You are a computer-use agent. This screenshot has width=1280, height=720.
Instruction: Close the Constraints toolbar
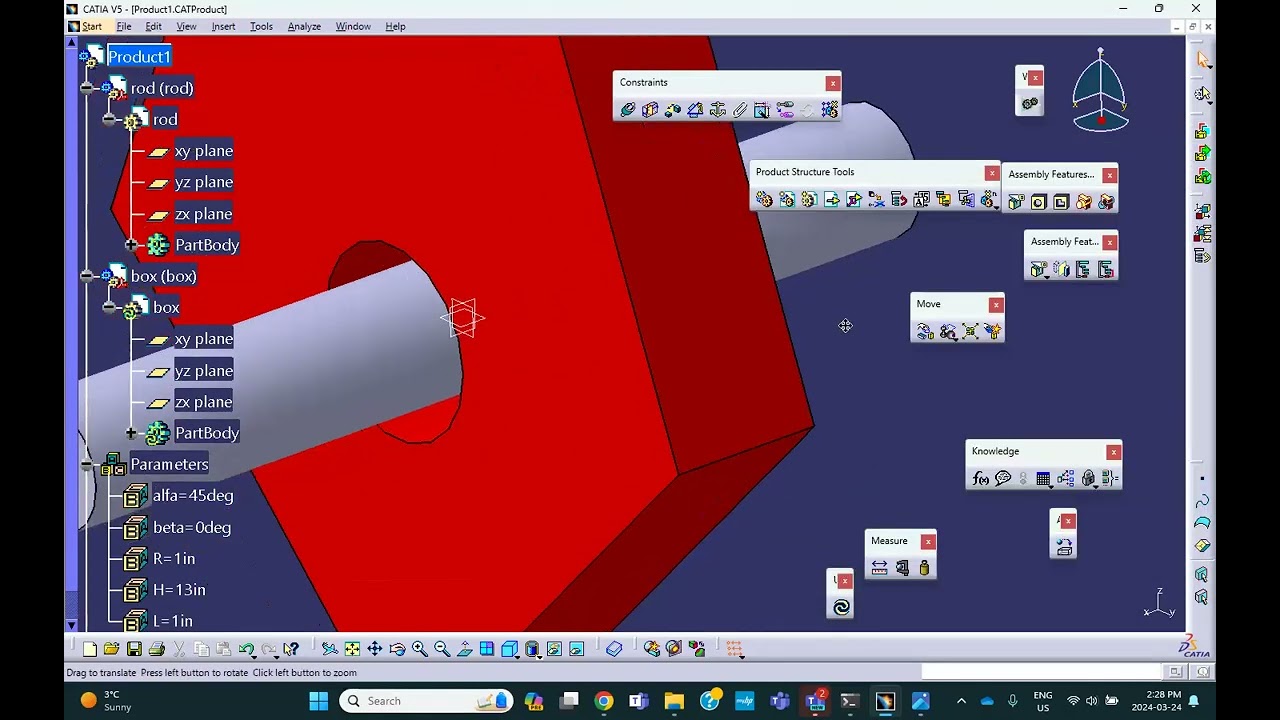(832, 83)
